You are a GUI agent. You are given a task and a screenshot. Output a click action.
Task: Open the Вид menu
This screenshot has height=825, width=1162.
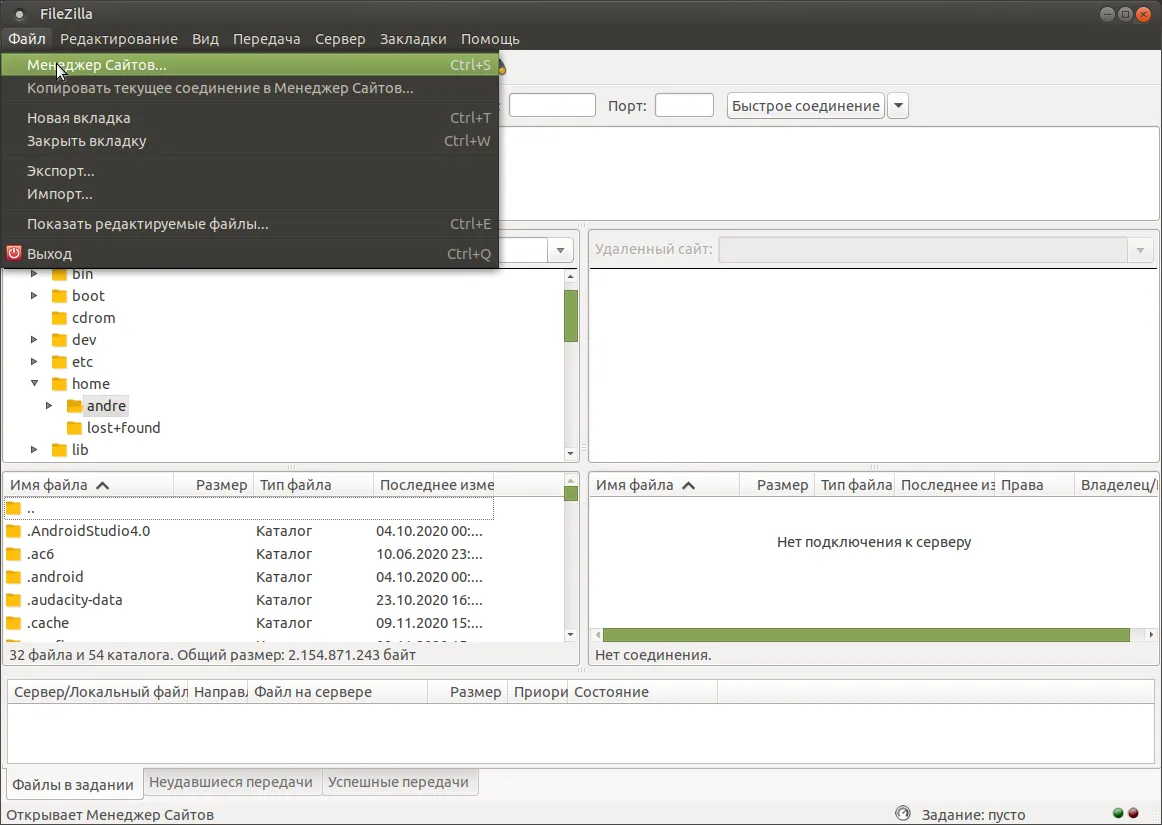coord(205,39)
